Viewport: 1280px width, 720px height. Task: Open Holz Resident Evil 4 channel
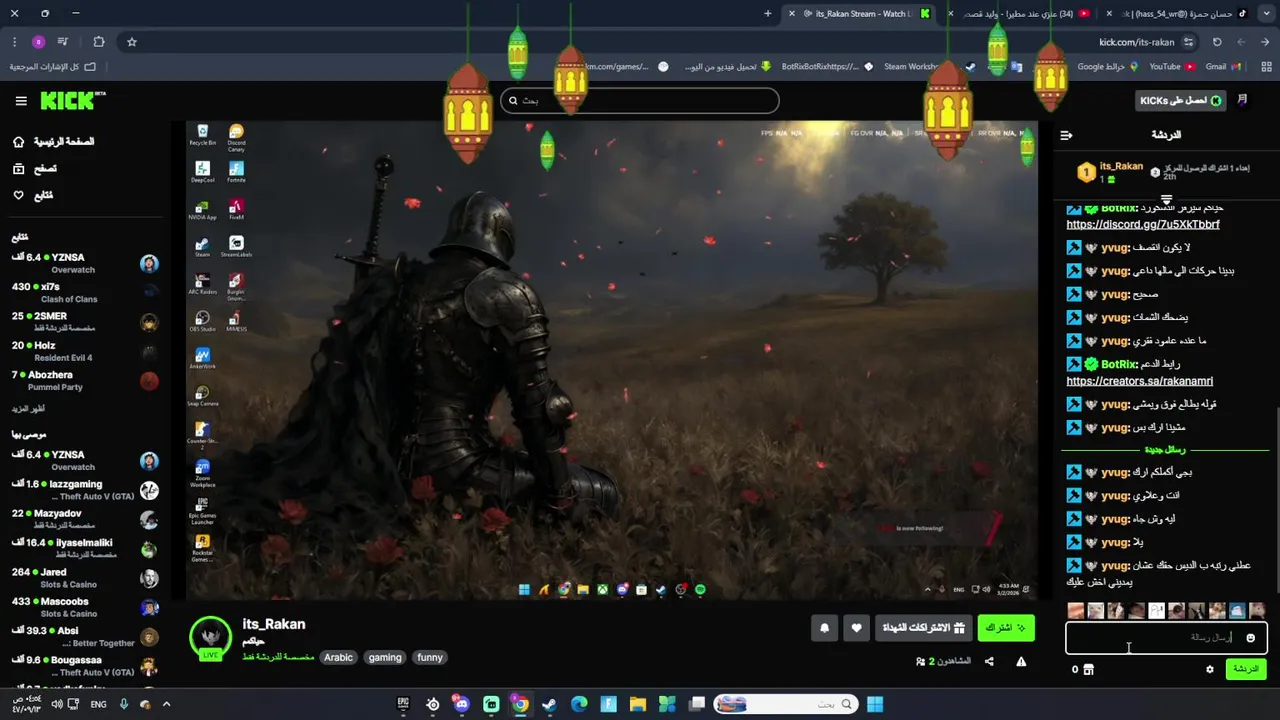tap(85, 351)
